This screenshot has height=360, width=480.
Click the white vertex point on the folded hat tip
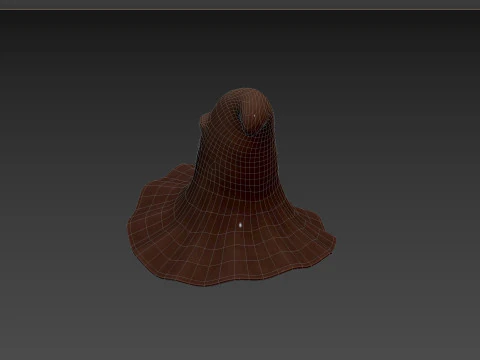tap(255, 116)
